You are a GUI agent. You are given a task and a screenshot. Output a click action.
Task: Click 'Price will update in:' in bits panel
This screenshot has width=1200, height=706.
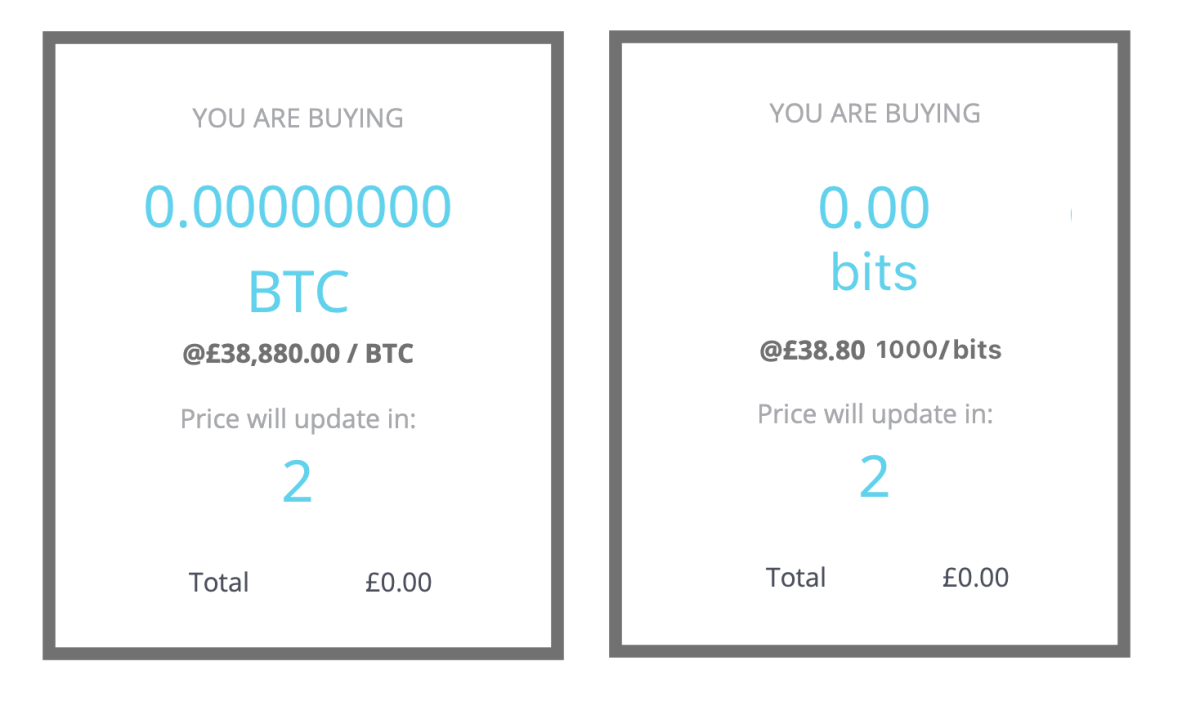point(875,413)
